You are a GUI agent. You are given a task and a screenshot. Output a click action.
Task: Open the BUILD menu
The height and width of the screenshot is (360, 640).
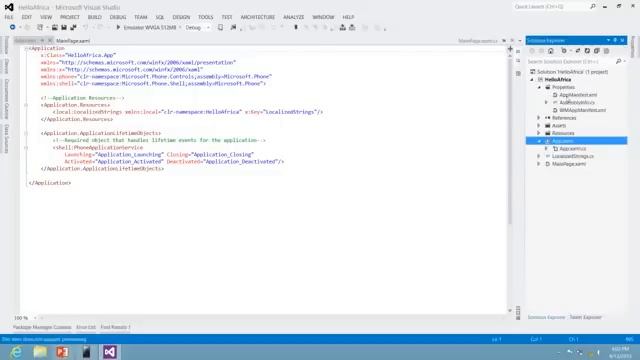click(x=94, y=17)
